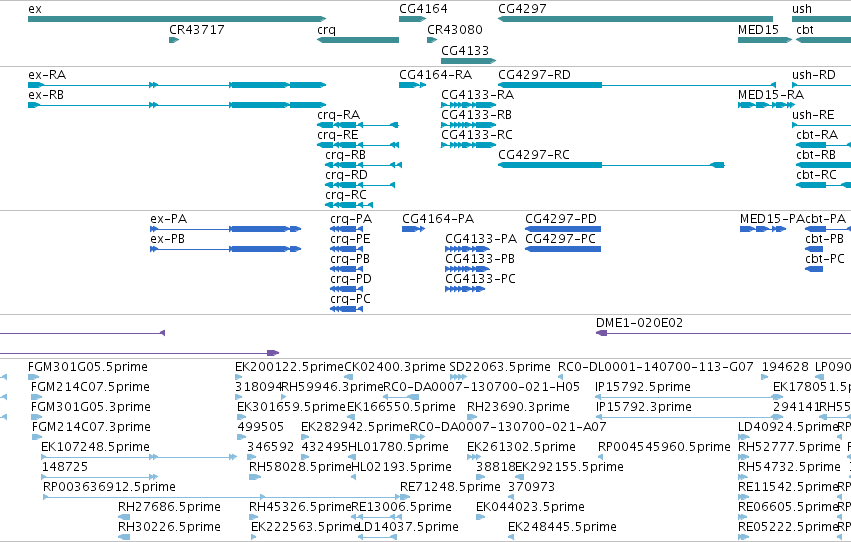Select EST IP15792.5prime

point(689,397)
